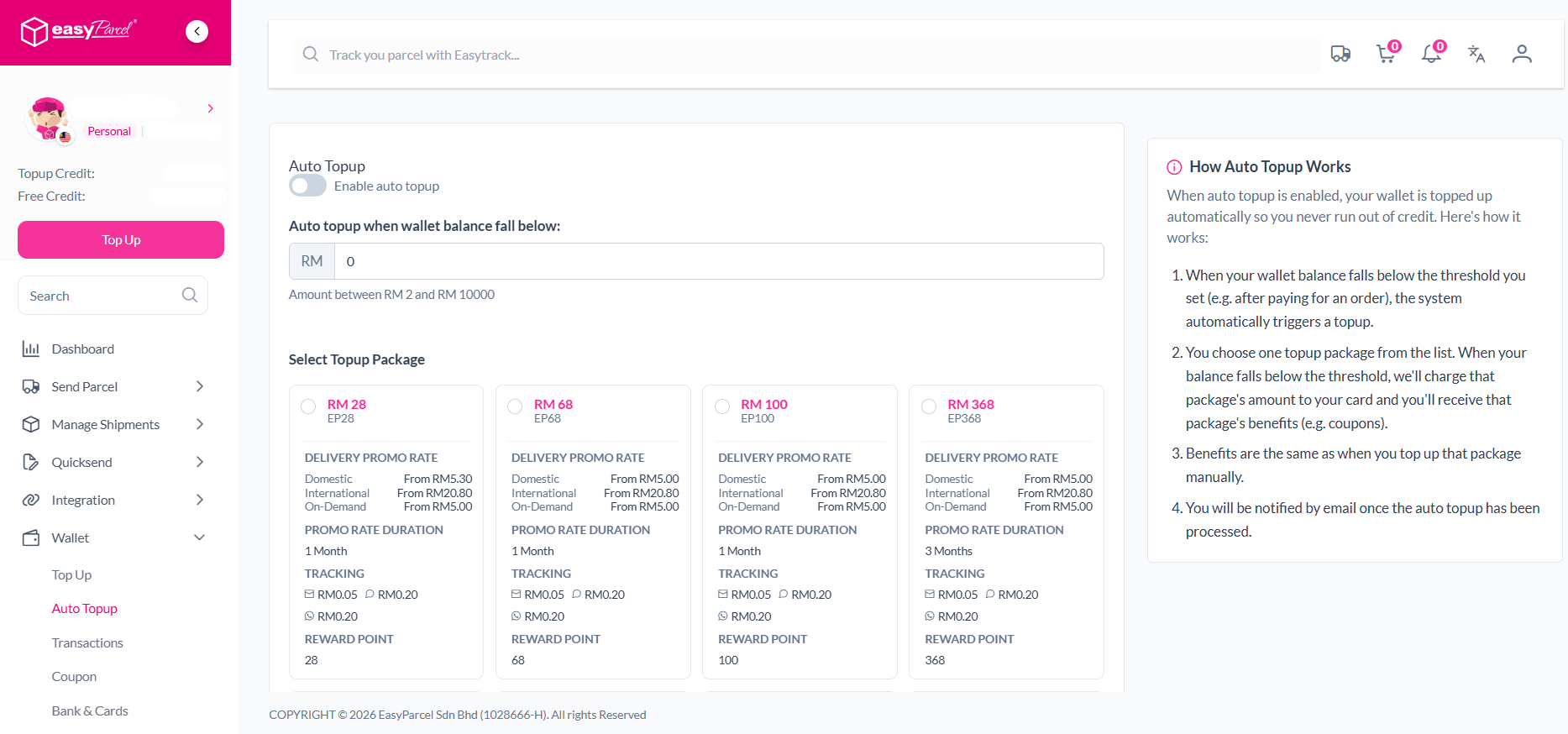This screenshot has width=1568, height=734.
Task: Select the RM 28 topup package
Action: (x=308, y=406)
